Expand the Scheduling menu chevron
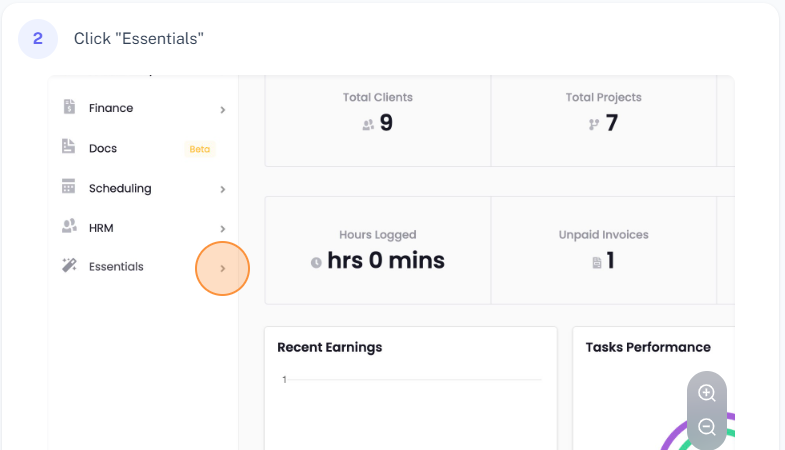The width and height of the screenshot is (785, 450). pos(222,189)
